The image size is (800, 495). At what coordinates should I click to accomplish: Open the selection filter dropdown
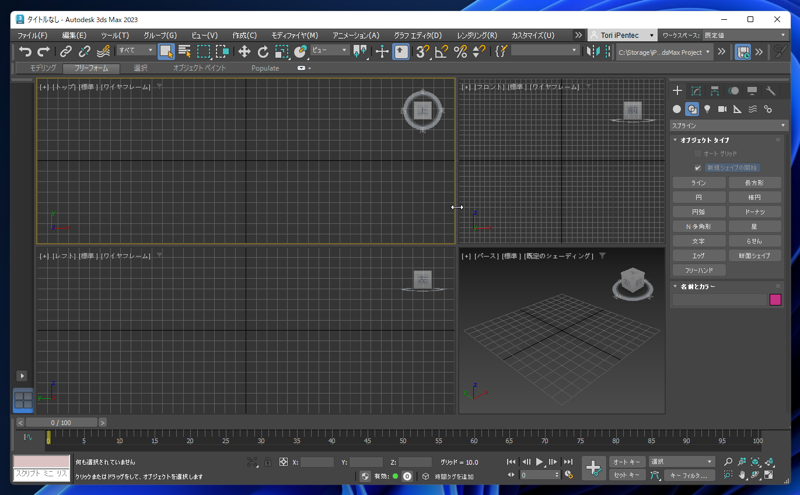[136, 50]
